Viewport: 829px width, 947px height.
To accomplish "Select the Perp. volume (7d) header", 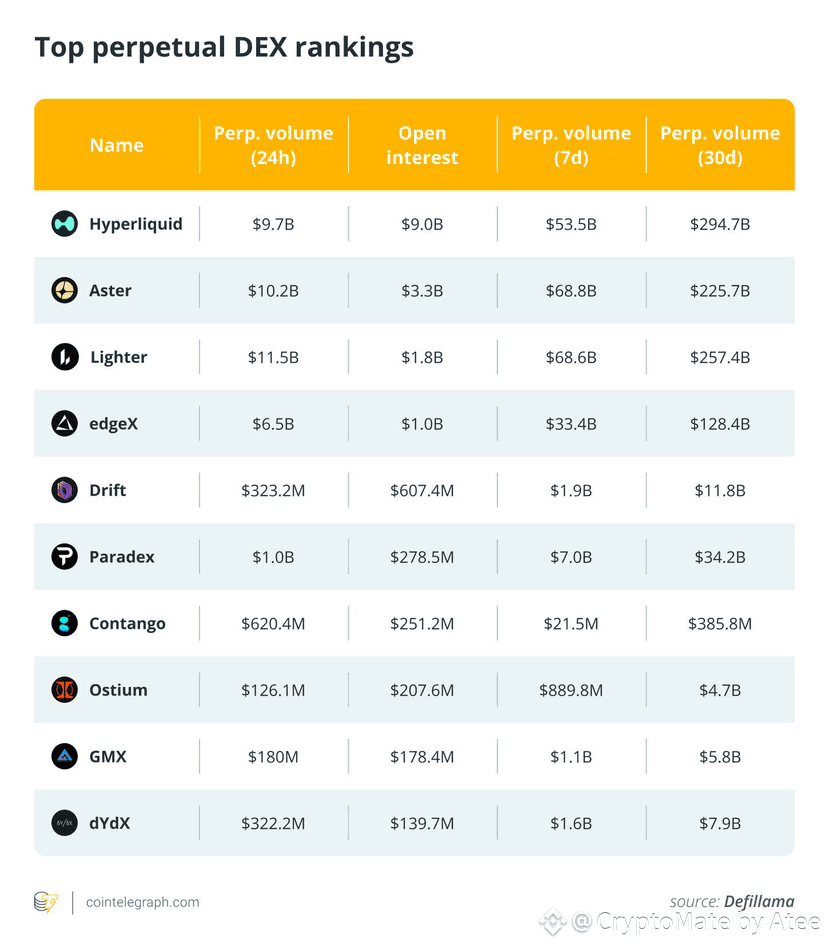I will 571,145.
